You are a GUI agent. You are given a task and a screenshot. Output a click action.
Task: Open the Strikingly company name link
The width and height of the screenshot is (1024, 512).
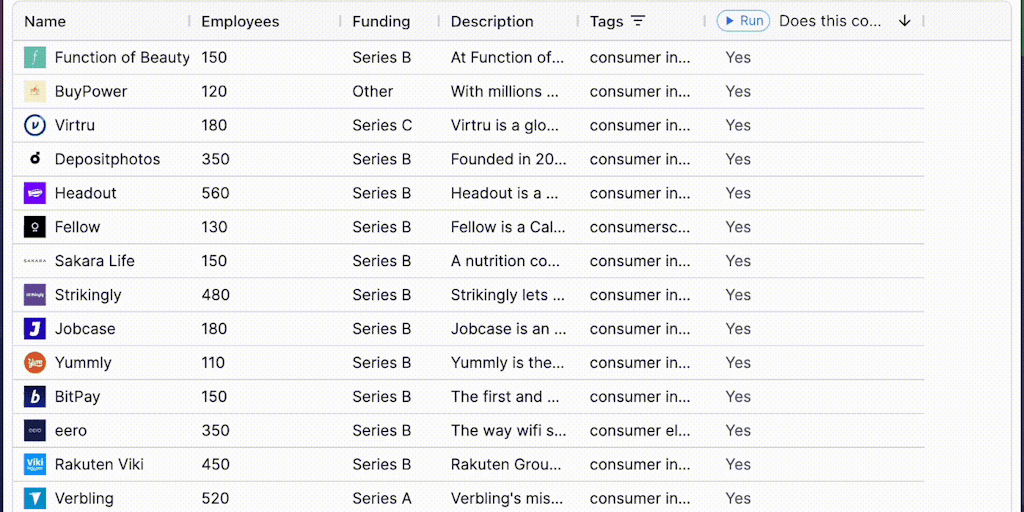[88, 295]
